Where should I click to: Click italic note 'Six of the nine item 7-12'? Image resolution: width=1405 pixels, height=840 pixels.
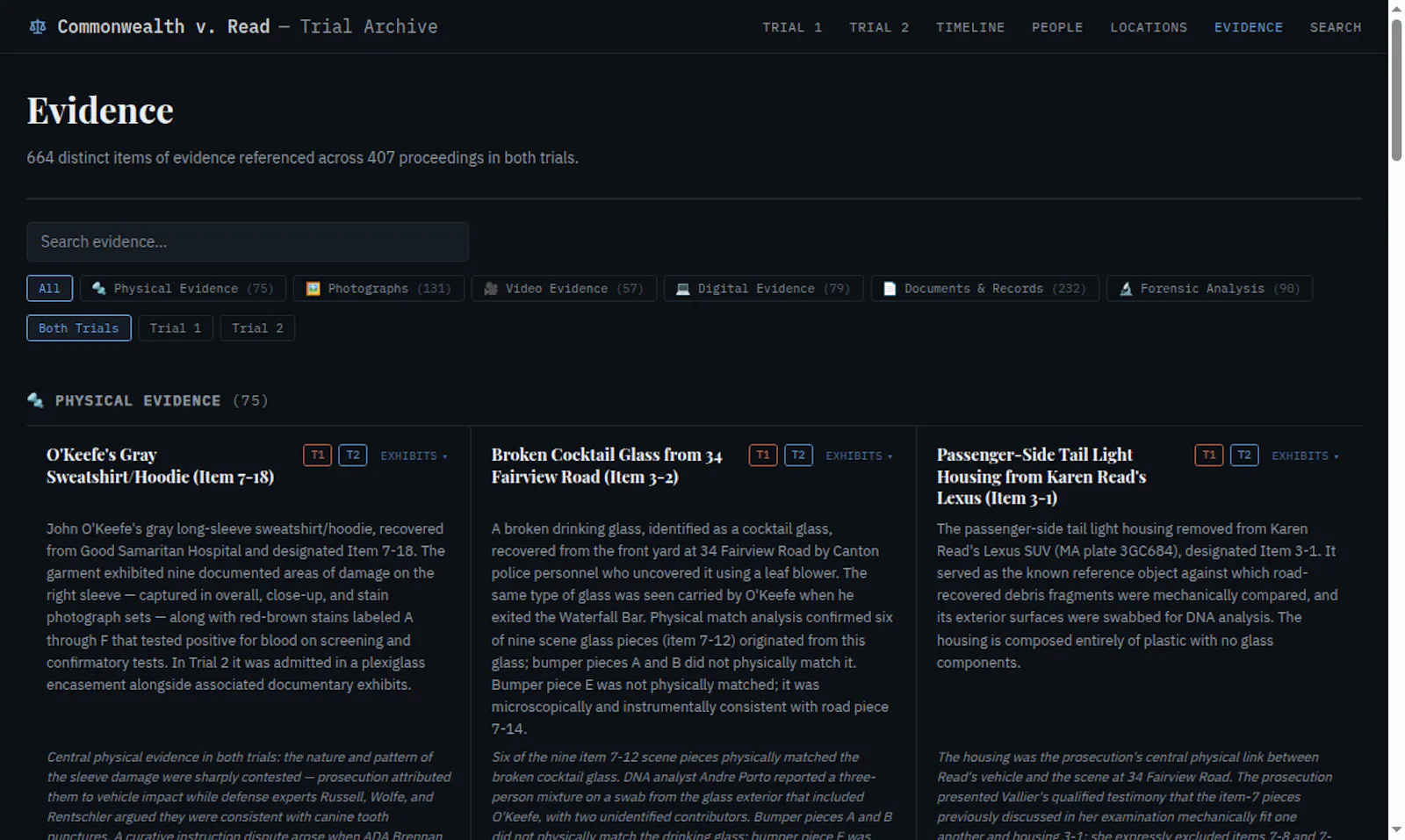[693, 795]
